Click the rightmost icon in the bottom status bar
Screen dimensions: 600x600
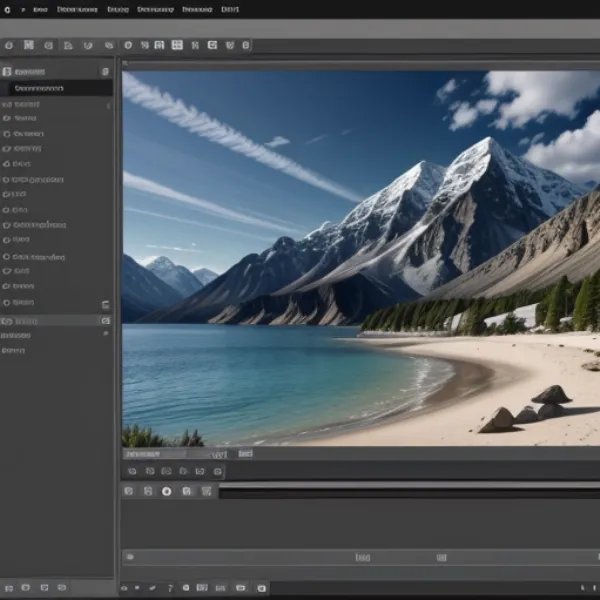pos(262,588)
